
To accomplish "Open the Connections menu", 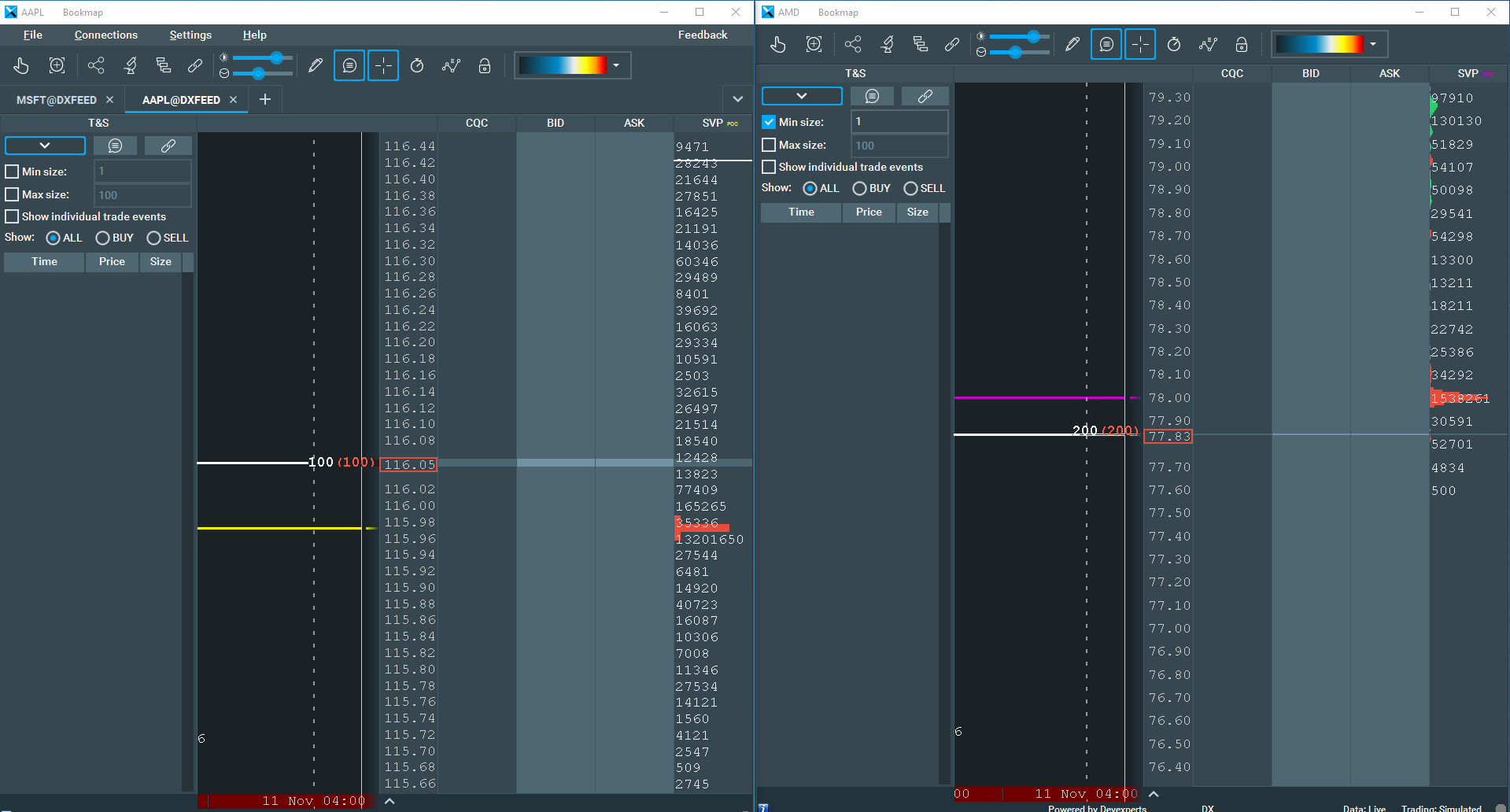I will 105,35.
